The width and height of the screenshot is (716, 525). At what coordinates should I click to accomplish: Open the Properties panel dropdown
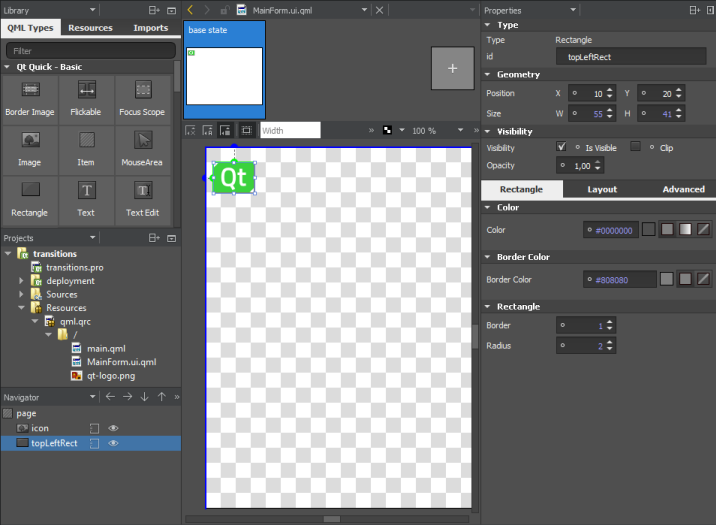(x=573, y=10)
